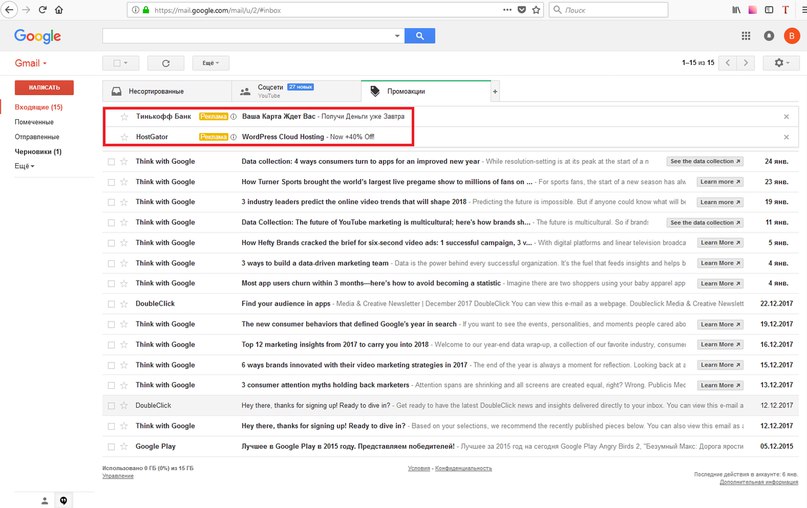Click the Google logo
The height and width of the screenshot is (508, 807).
[x=38, y=36]
